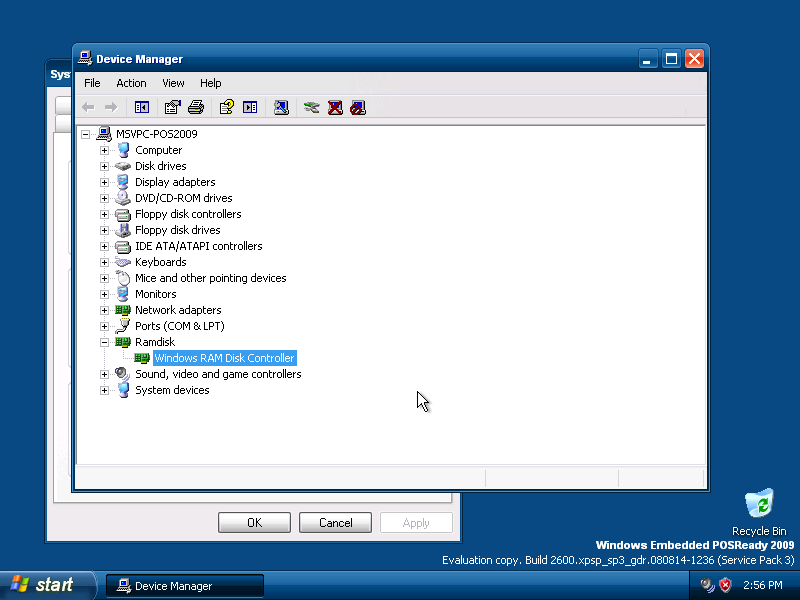Screen dimensions: 800x600
Task: Click the 2:56 PM taskbar clock
Action: point(763,585)
